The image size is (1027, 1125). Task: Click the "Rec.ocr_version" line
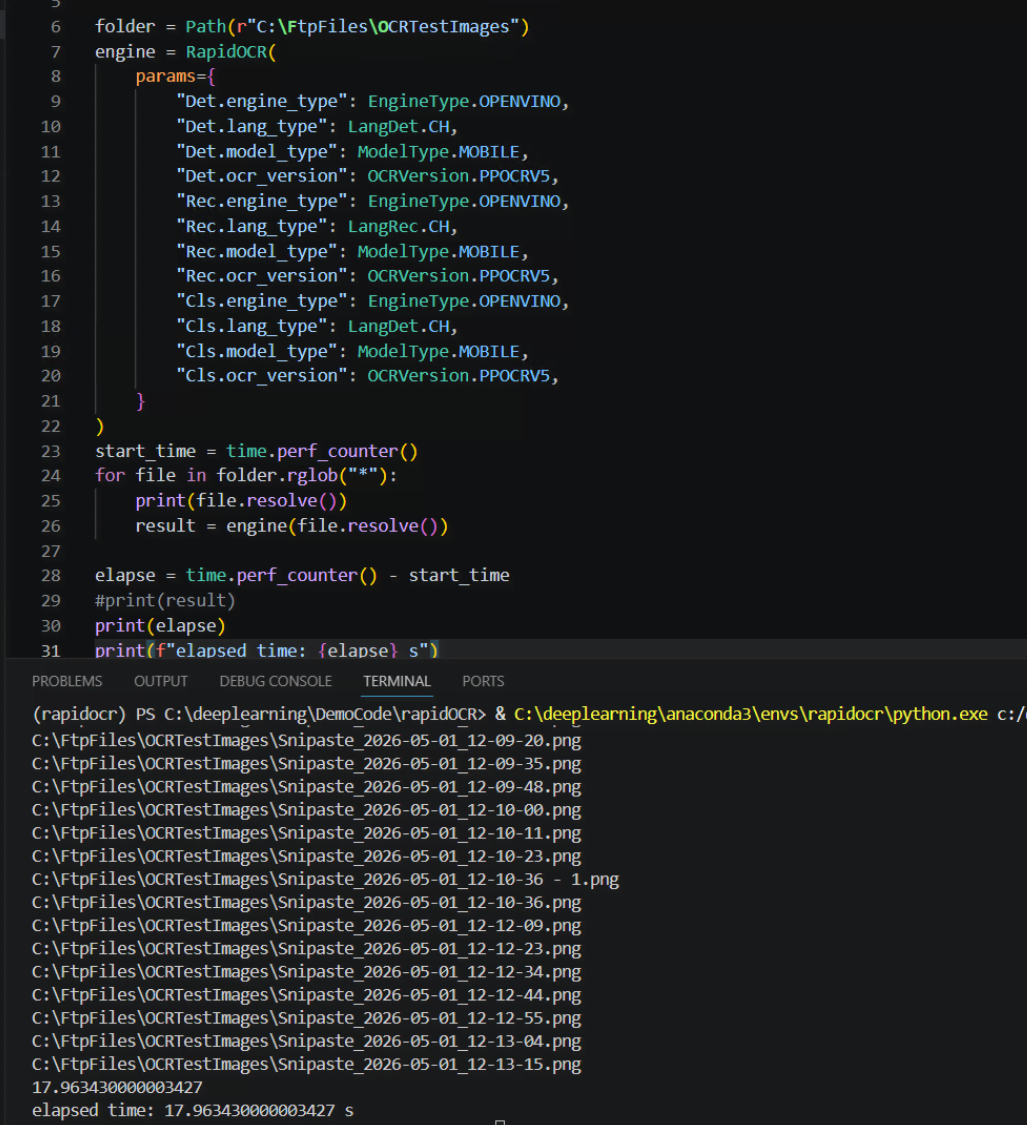coord(367,276)
